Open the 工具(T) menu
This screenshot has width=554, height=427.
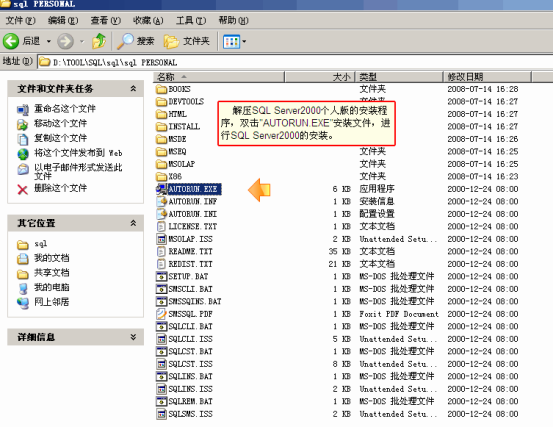[191, 20]
